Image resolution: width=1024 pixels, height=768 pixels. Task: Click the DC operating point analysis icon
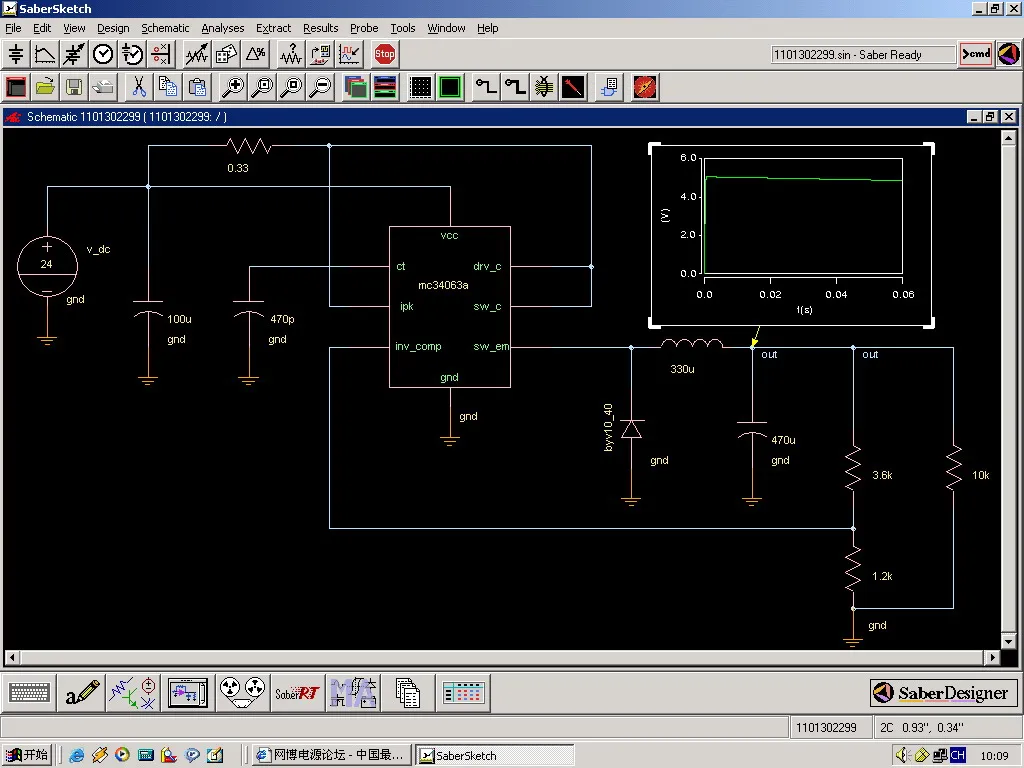point(16,54)
